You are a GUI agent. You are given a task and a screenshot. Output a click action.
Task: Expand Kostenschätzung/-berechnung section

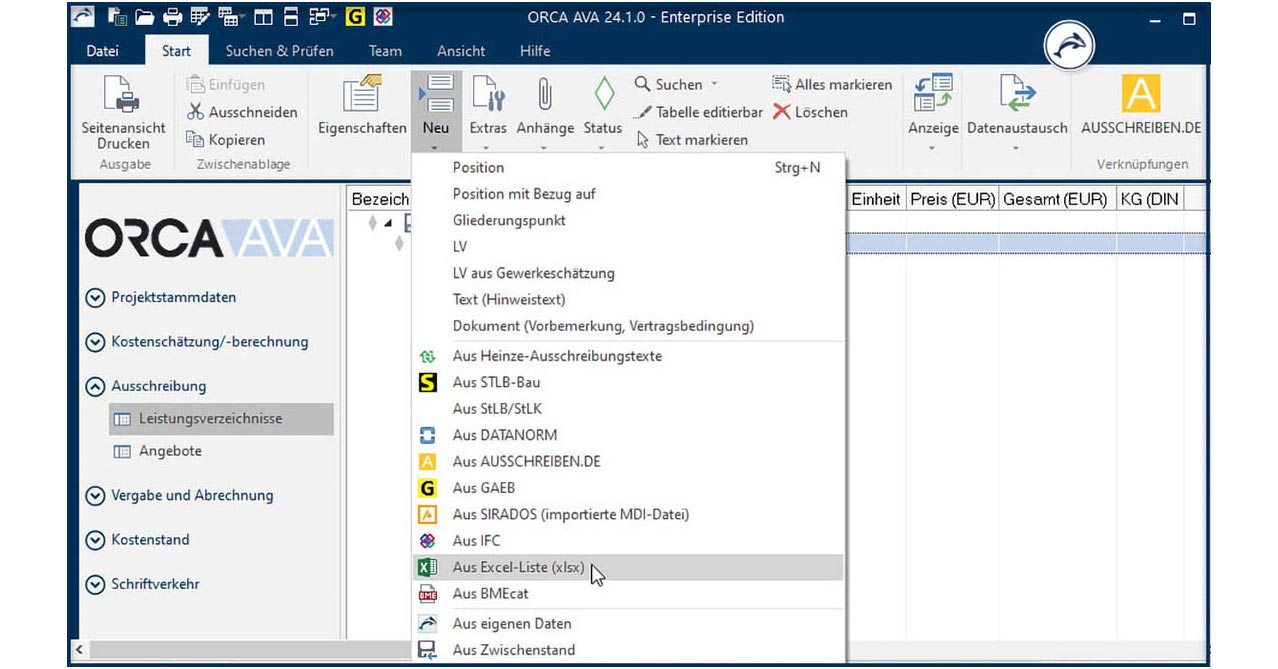pyautogui.click(x=95, y=342)
